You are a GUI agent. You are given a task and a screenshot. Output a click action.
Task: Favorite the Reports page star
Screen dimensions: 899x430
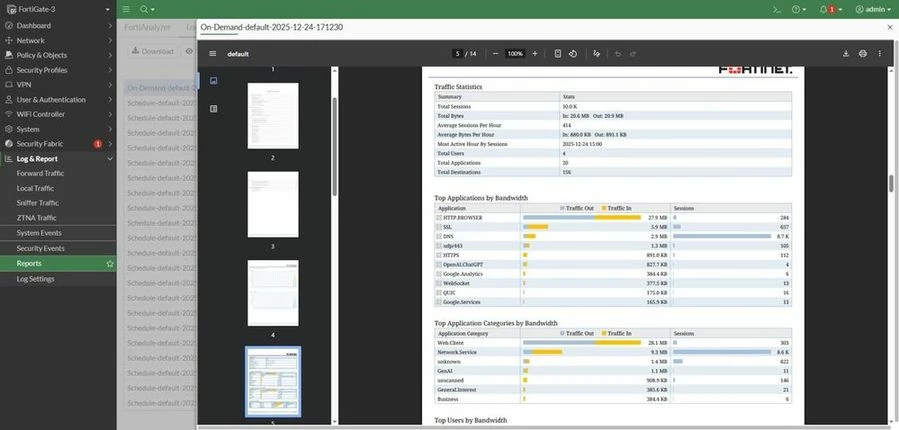110,264
